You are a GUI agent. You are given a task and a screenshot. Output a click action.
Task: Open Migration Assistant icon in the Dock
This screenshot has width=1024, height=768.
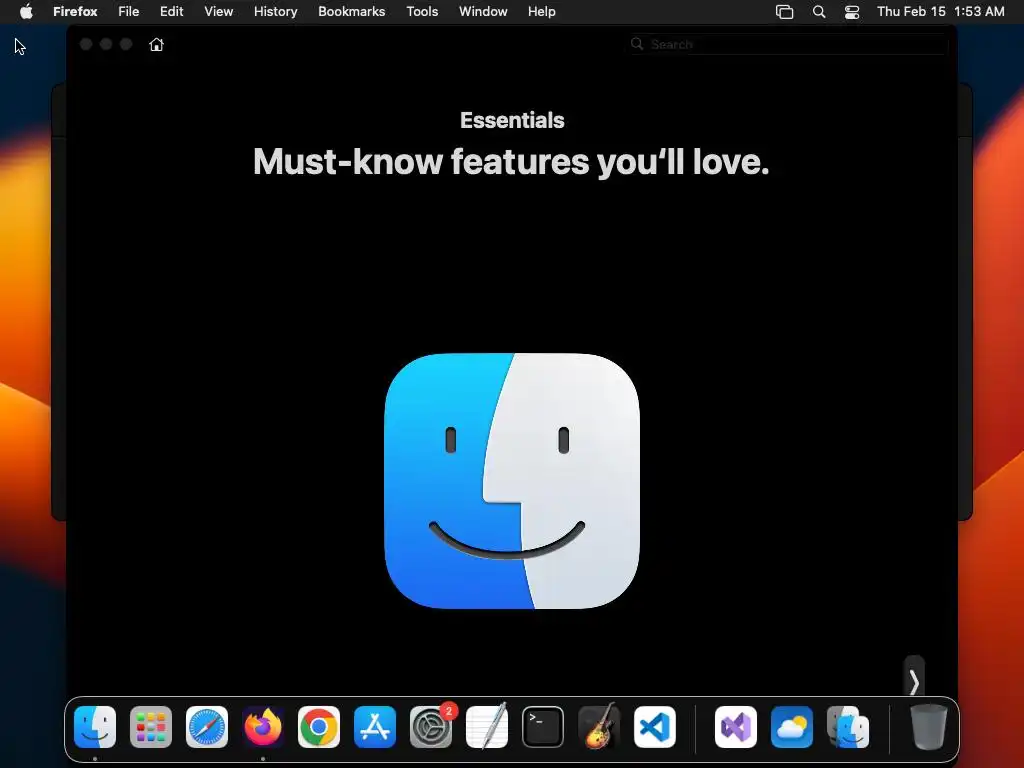pyautogui.click(x=848, y=727)
